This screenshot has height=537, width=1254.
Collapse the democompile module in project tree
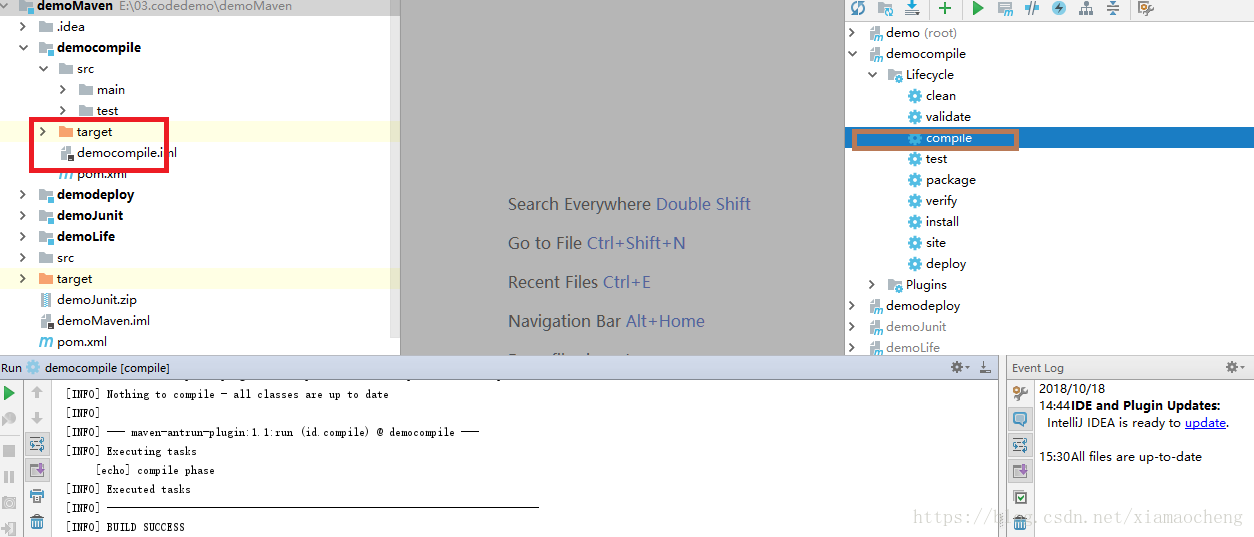(x=23, y=48)
